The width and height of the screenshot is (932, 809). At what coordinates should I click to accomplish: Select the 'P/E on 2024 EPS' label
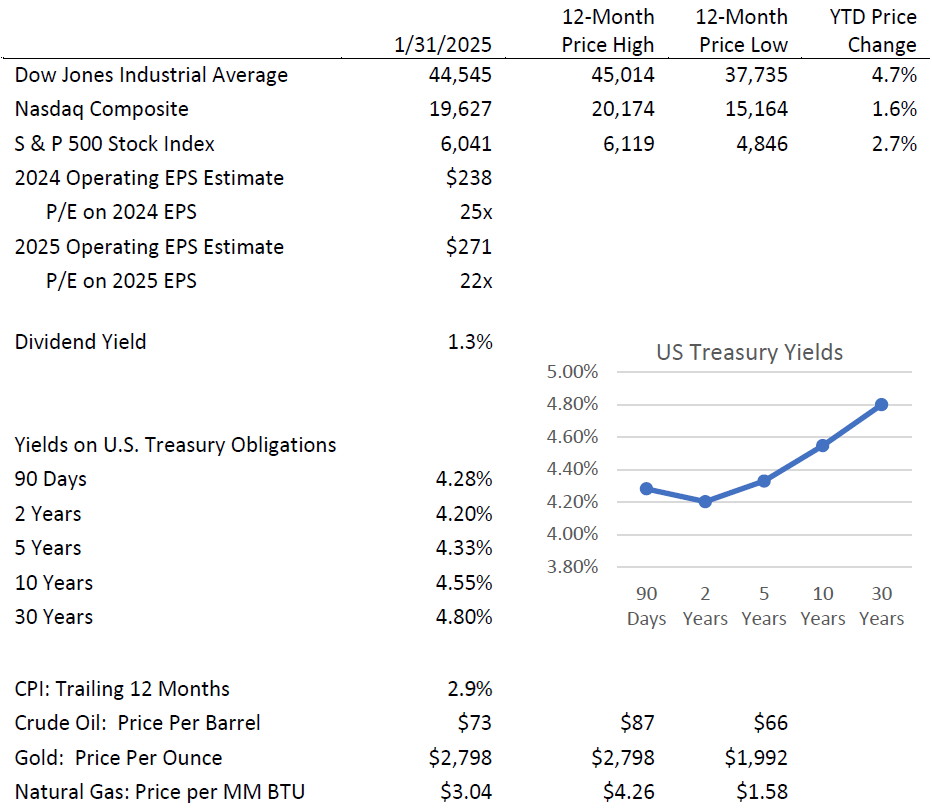click(121, 212)
